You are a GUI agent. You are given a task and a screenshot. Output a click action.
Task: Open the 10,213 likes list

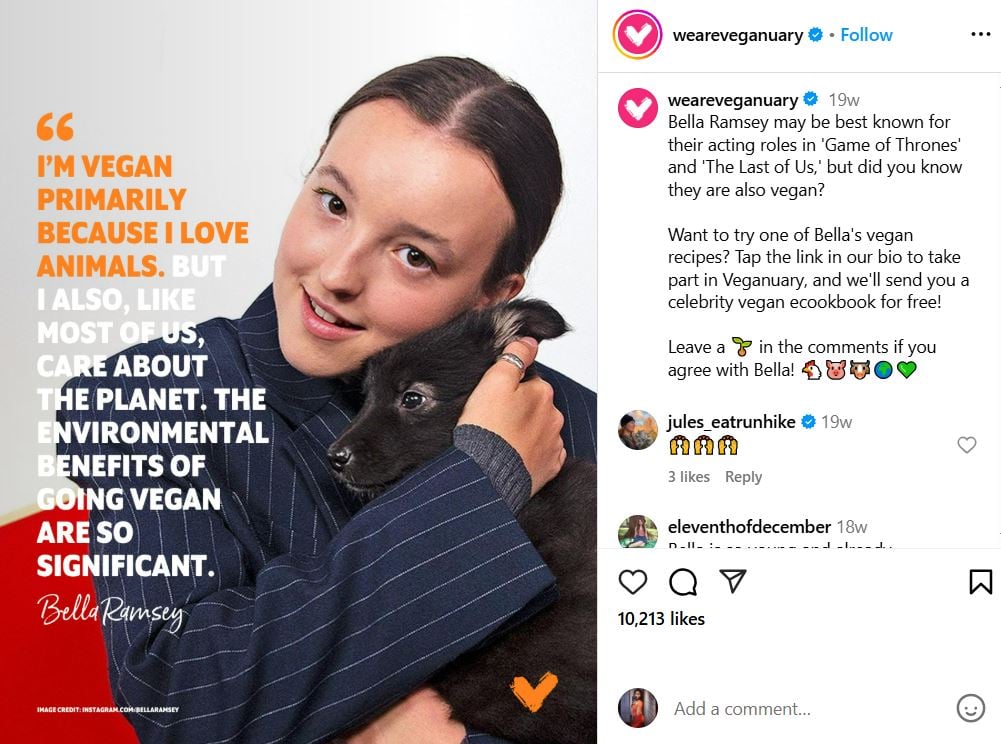[x=661, y=619]
